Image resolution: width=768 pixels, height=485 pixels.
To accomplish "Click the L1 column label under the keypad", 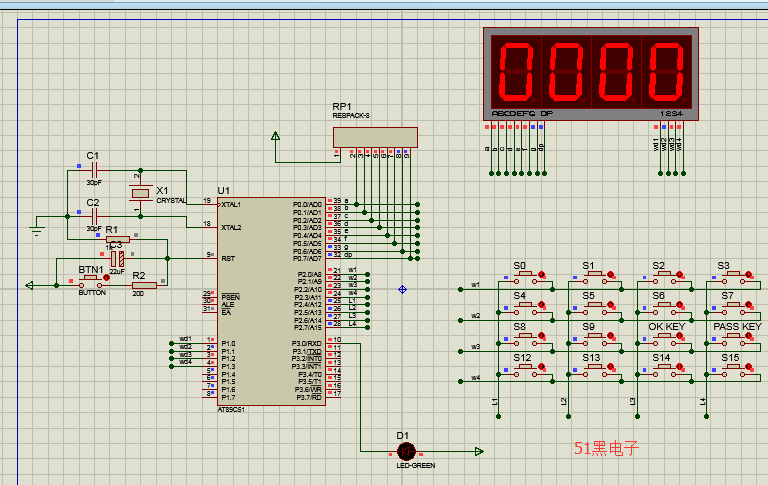I will pos(495,402).
